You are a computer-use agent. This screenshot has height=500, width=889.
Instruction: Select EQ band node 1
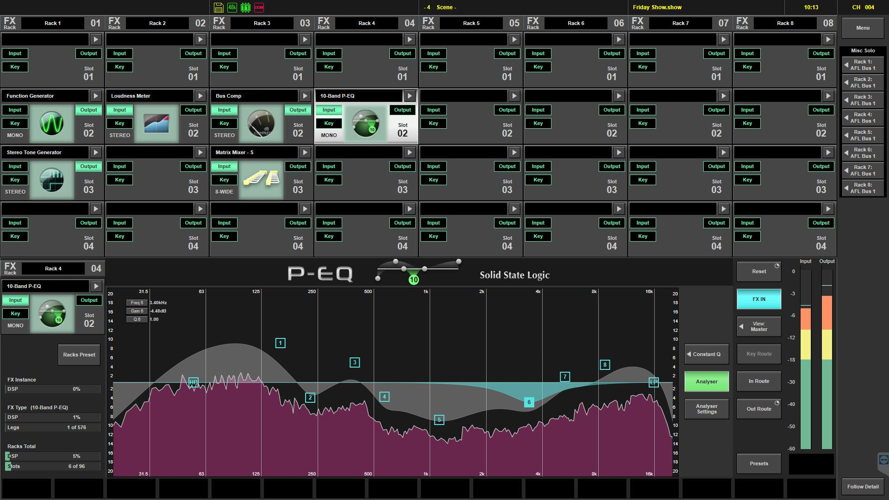280,343
